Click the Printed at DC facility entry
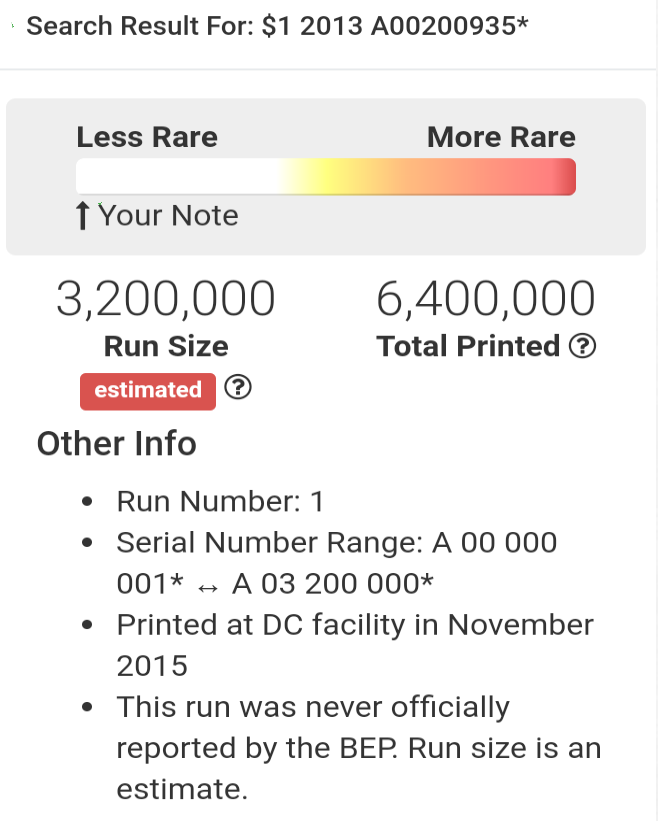Screen dimensions: 658x821 355,645
